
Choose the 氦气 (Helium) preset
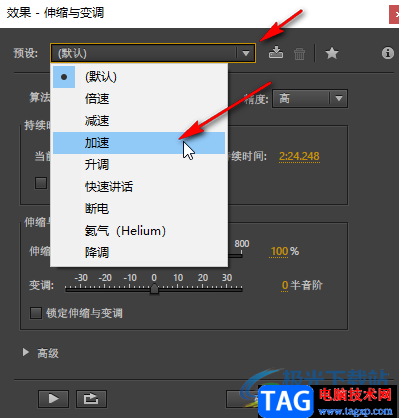click(139, 231)
